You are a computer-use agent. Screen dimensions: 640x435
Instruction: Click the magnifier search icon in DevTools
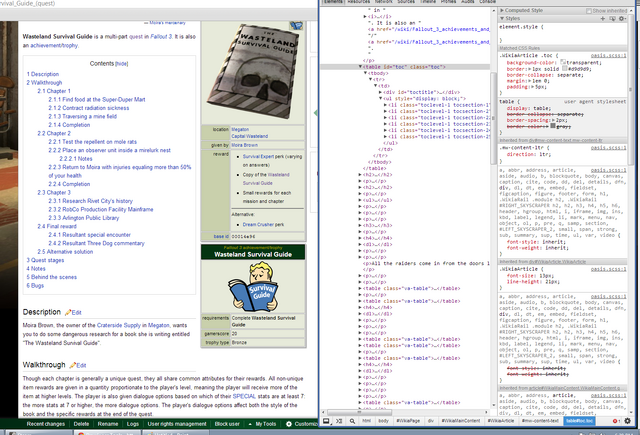[x=352, y=421]
